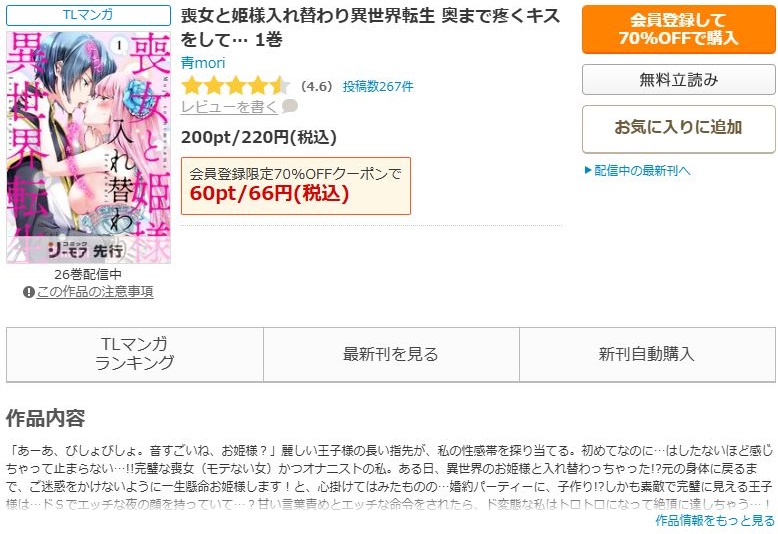
Task: Select the TLマンガランキング tab
Action: click(x=135, y=354)
